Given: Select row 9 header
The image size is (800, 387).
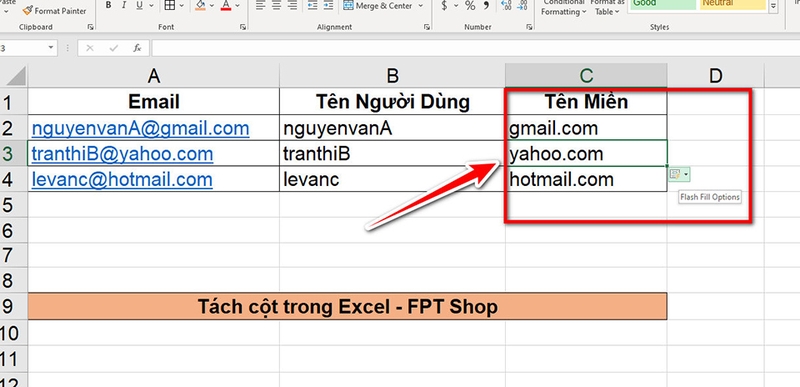Looking at the screenshot, I should point(14,306).
